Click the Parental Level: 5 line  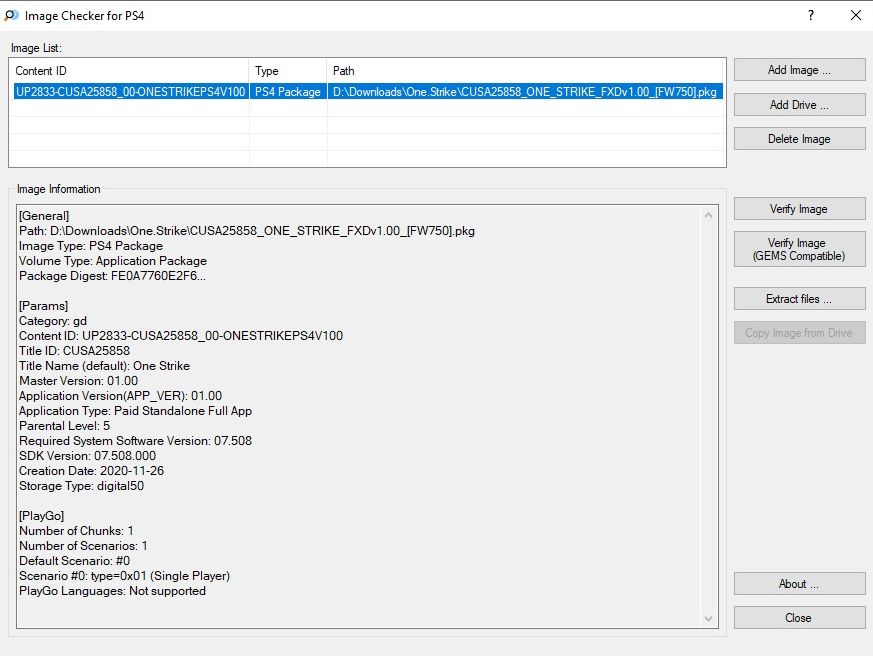(65, 426)
